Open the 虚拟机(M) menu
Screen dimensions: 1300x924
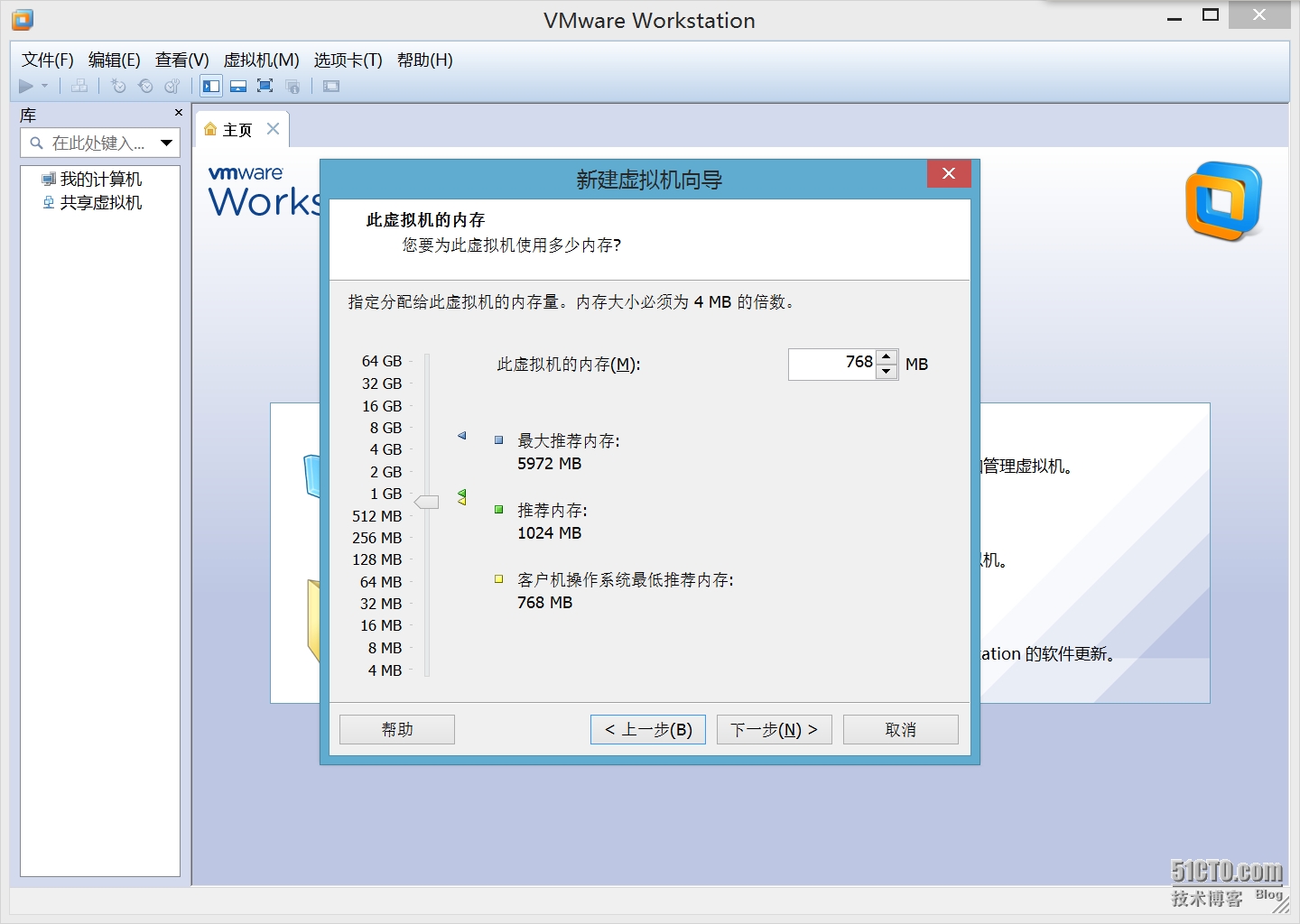pos(262,60)
